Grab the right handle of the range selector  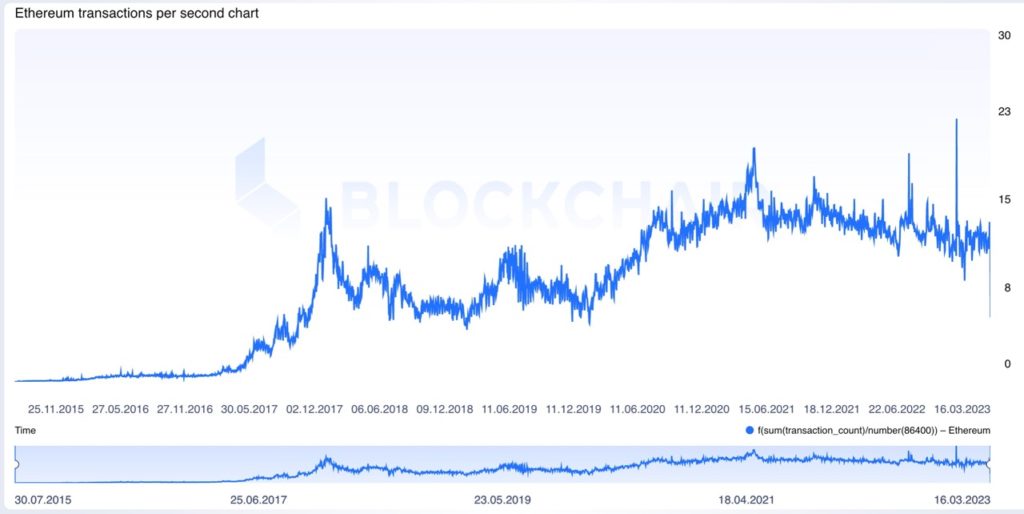990,464
